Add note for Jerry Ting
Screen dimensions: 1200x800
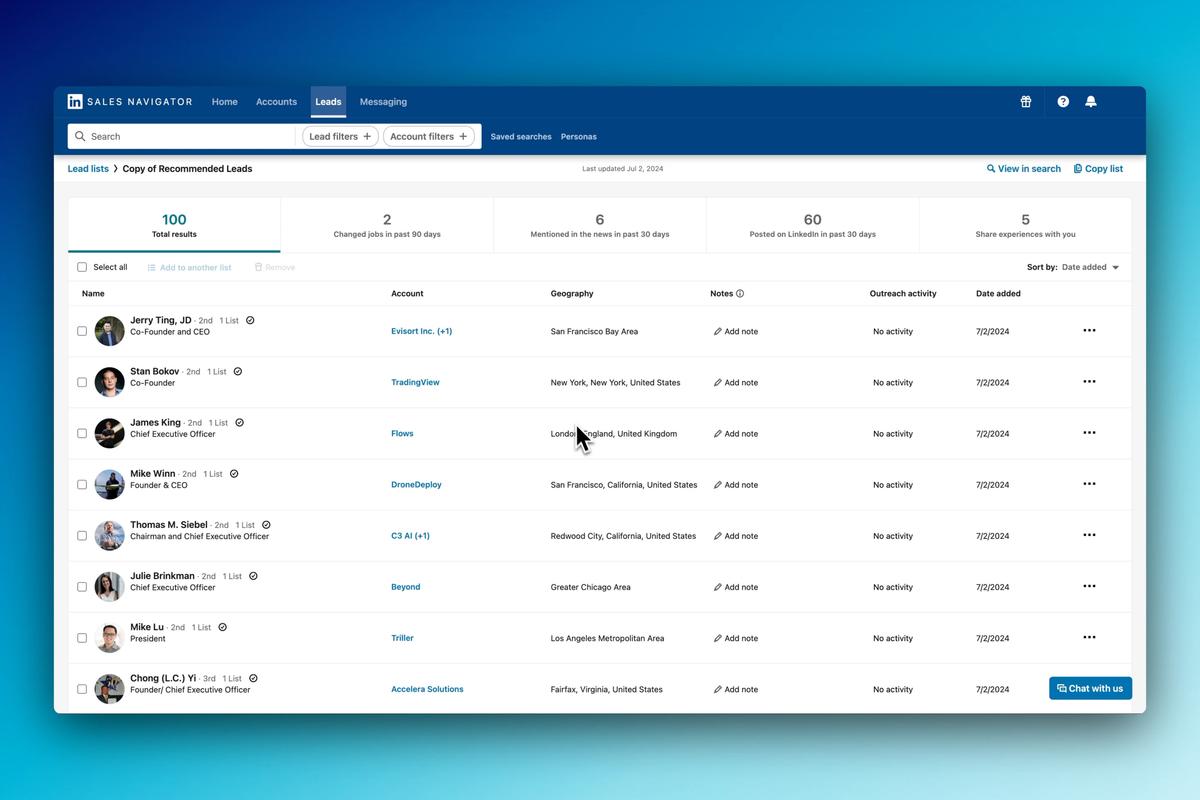coord(736,331)
